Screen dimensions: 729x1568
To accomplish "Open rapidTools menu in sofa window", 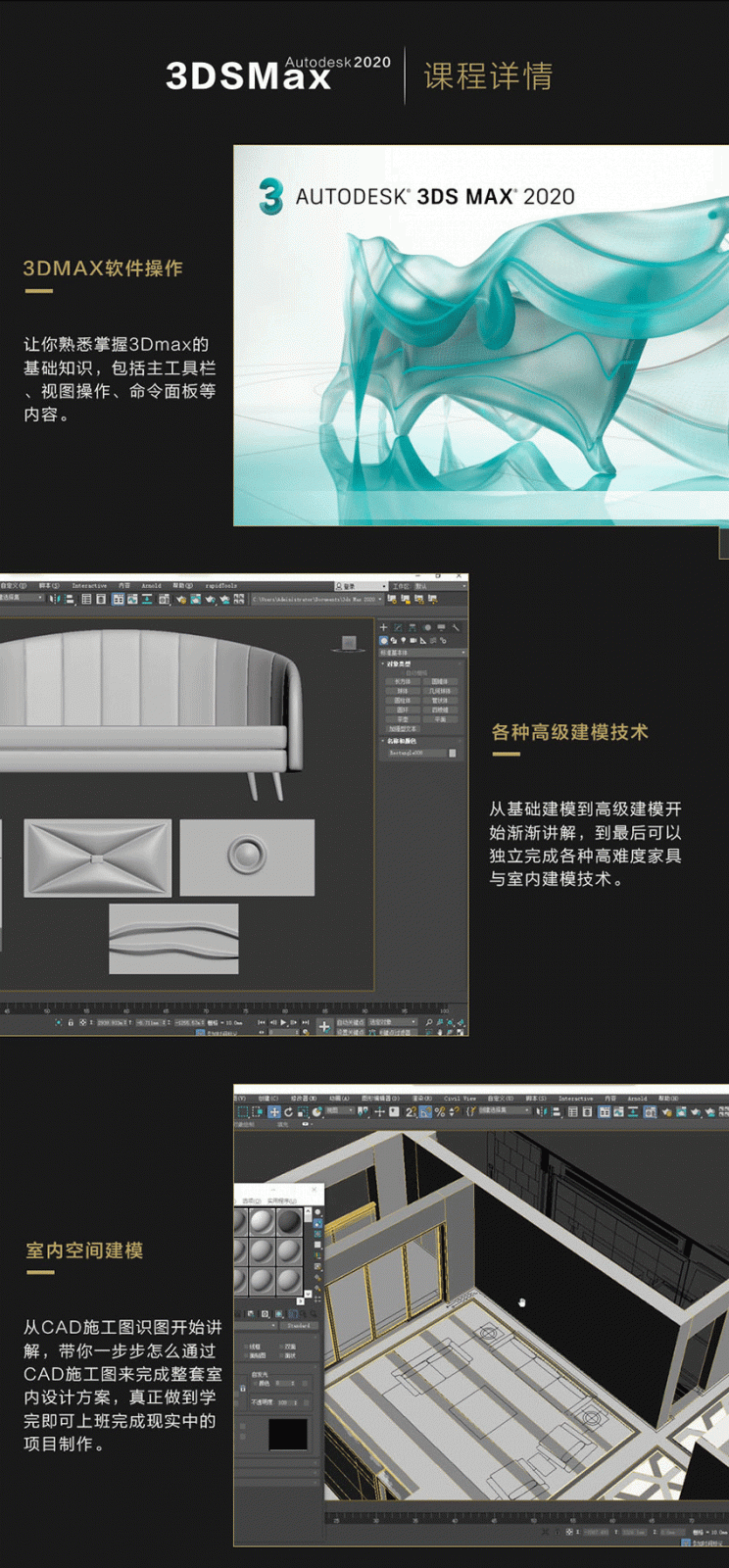I will tap(221, 585).
